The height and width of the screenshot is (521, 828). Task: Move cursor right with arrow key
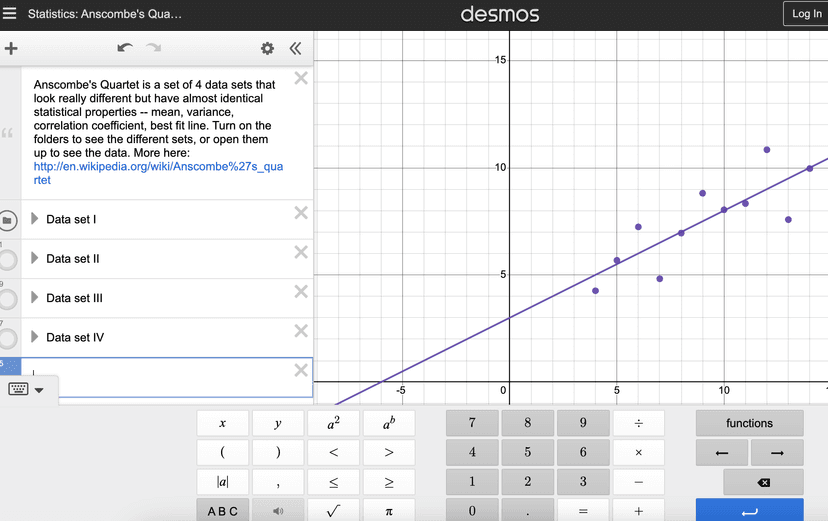777,452
